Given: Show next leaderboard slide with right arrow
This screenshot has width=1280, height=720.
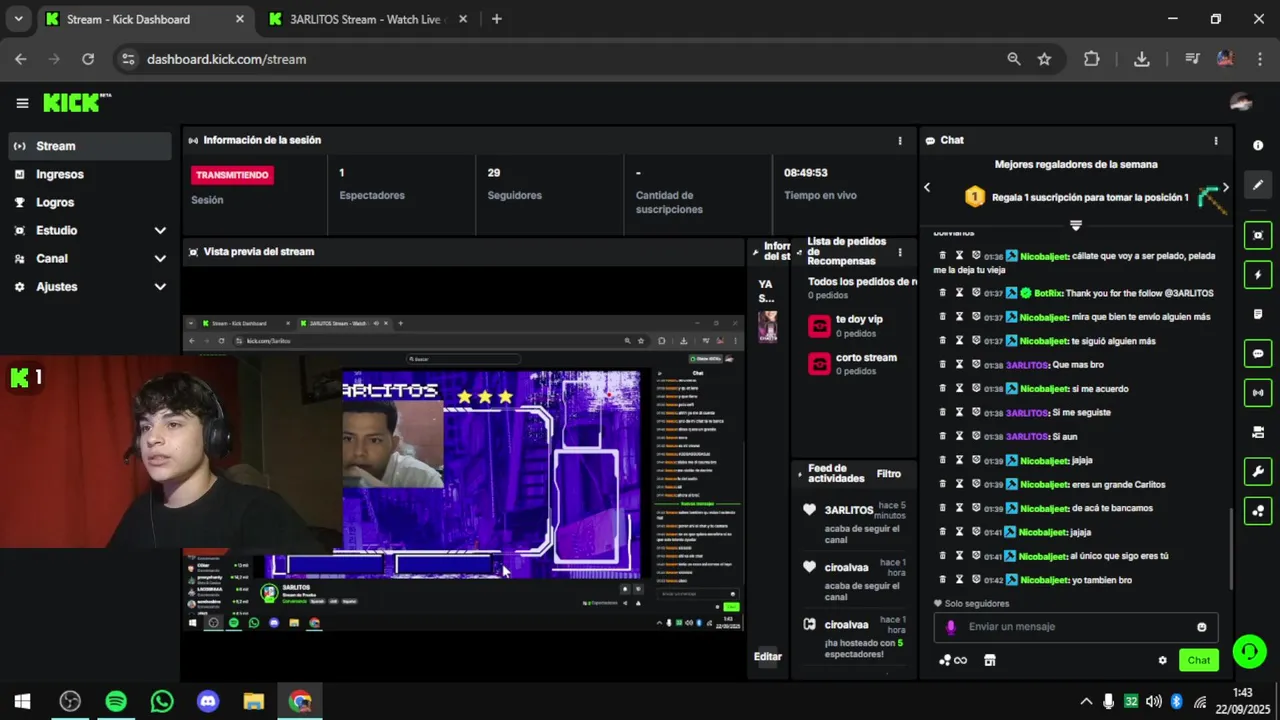Looking at the screenshot, I should (x=1225, y=187).
